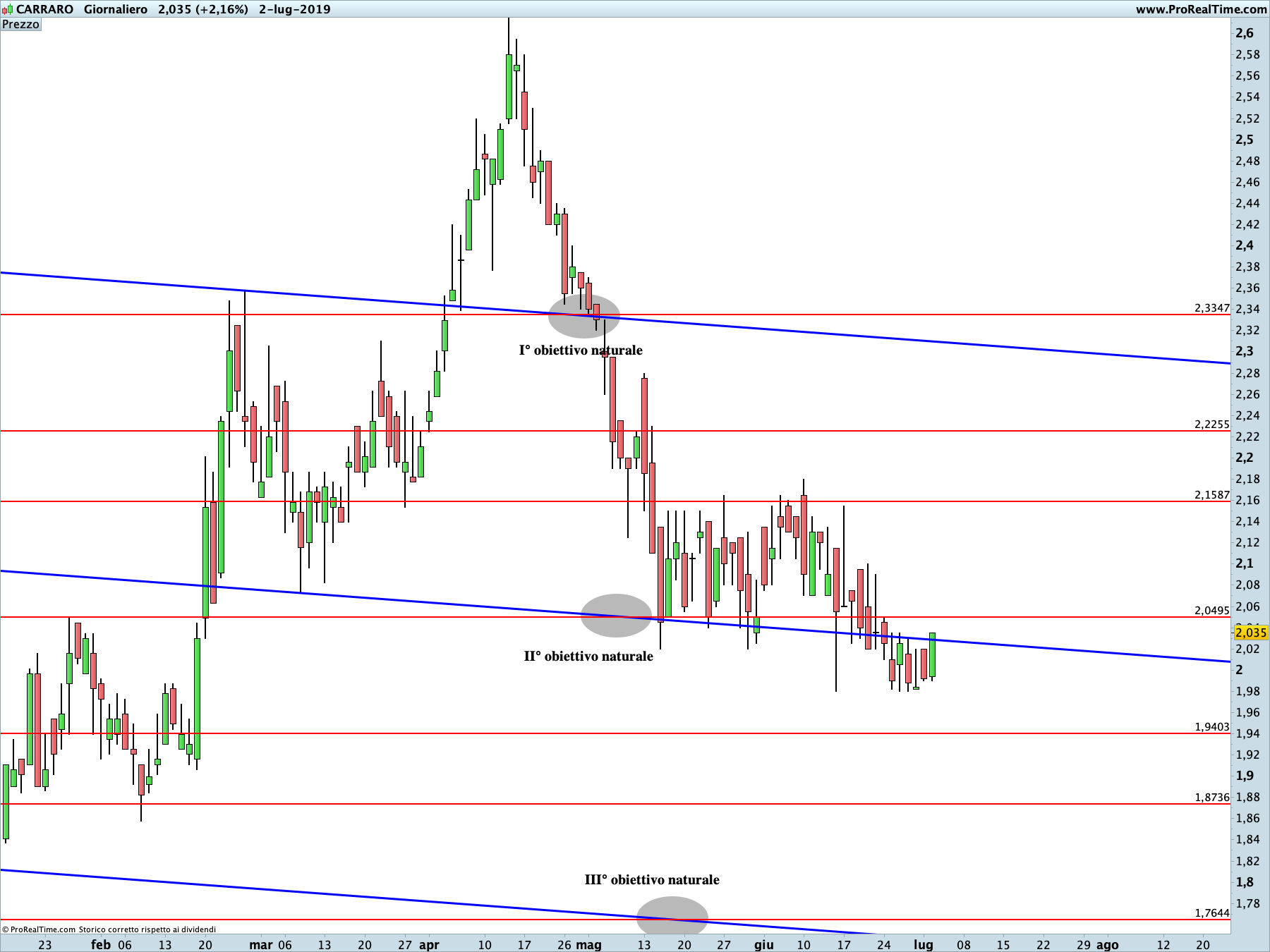
Task: Click the 1,7644 level label
Action: click(1211, 913)
